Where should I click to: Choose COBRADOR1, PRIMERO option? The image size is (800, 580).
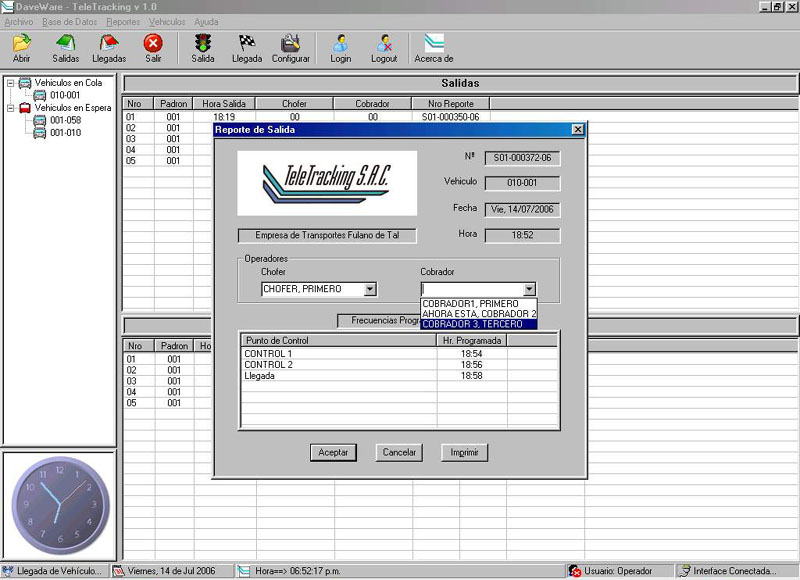click(x=470, y=303)
